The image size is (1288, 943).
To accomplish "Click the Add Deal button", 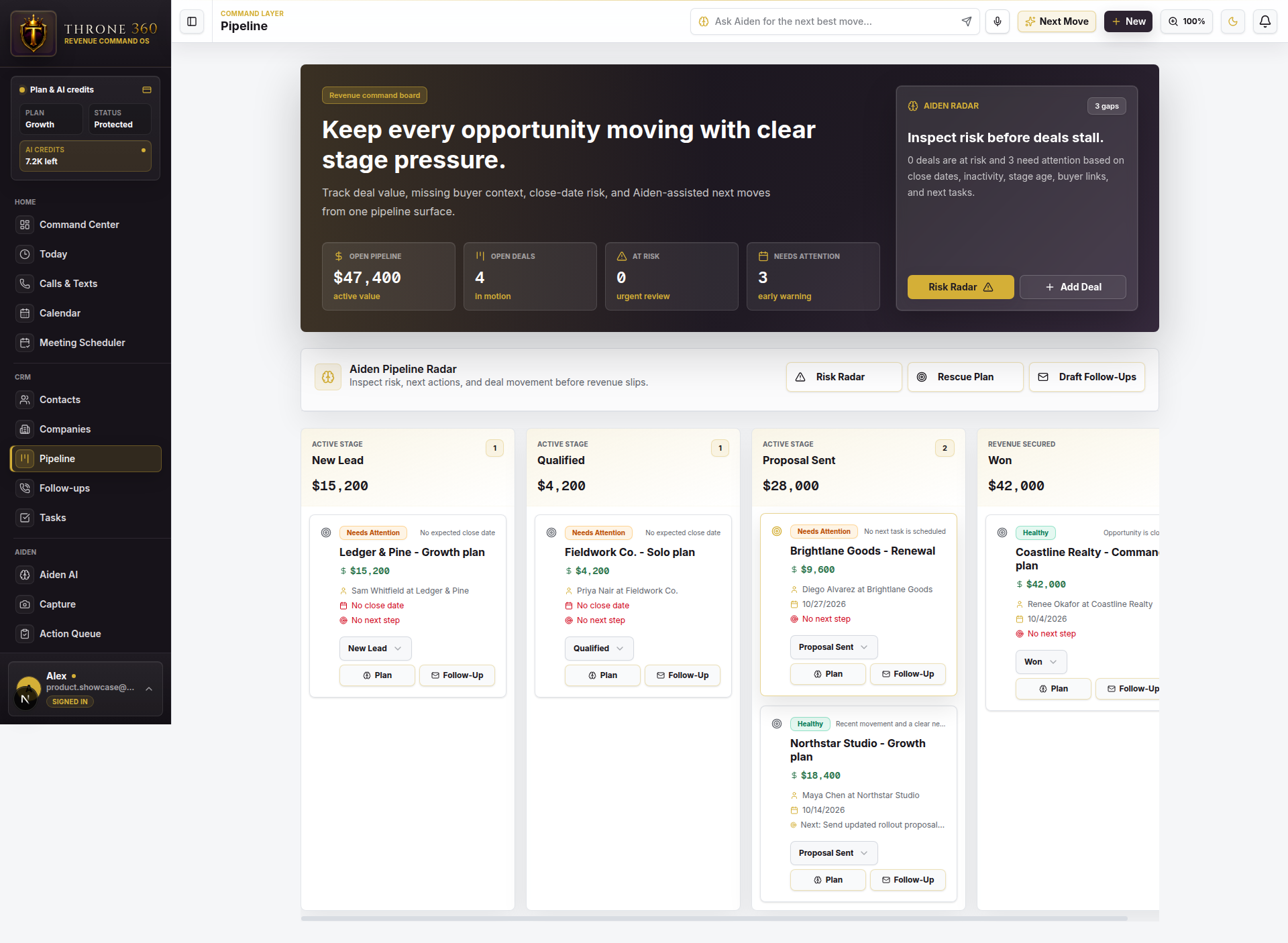I will click(1073, 287).
